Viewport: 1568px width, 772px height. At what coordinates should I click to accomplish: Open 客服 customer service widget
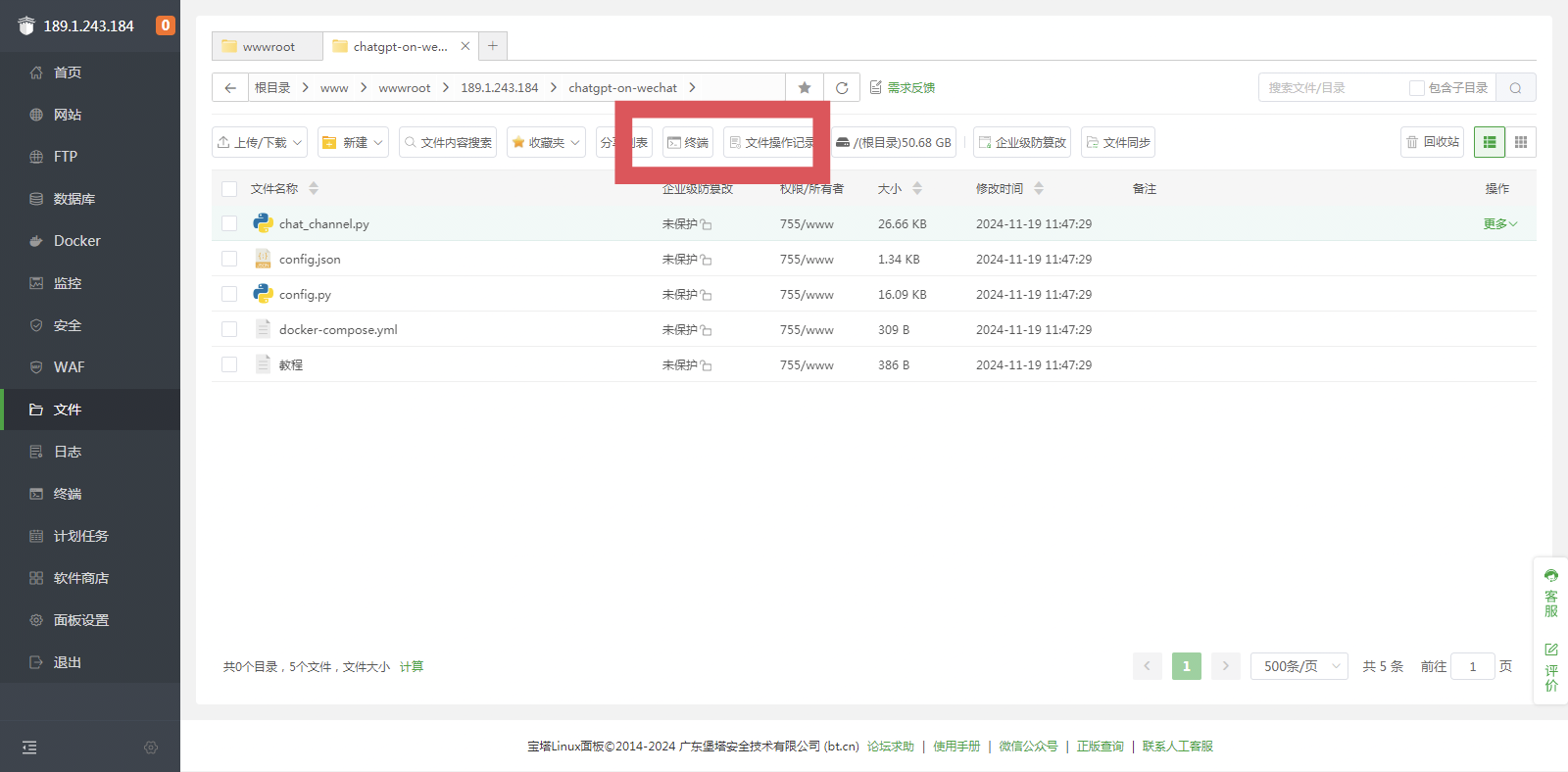[1551, 593]
